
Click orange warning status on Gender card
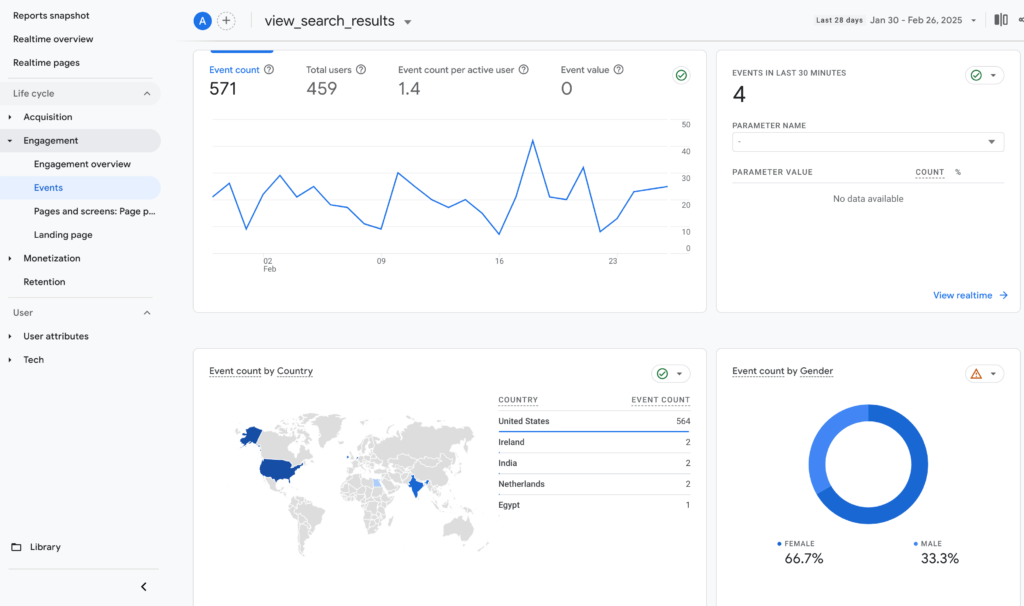click(983, 374)
